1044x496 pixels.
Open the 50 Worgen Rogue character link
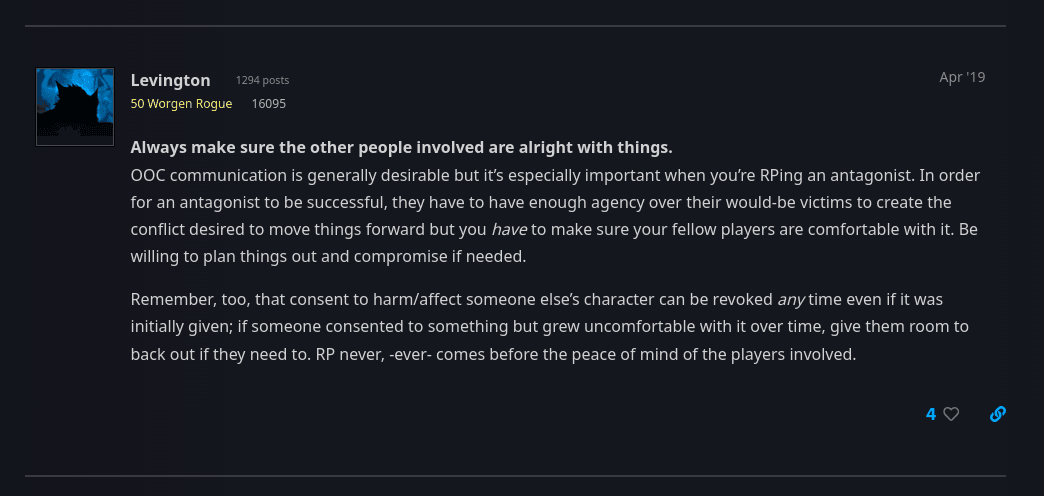point(182,104)
